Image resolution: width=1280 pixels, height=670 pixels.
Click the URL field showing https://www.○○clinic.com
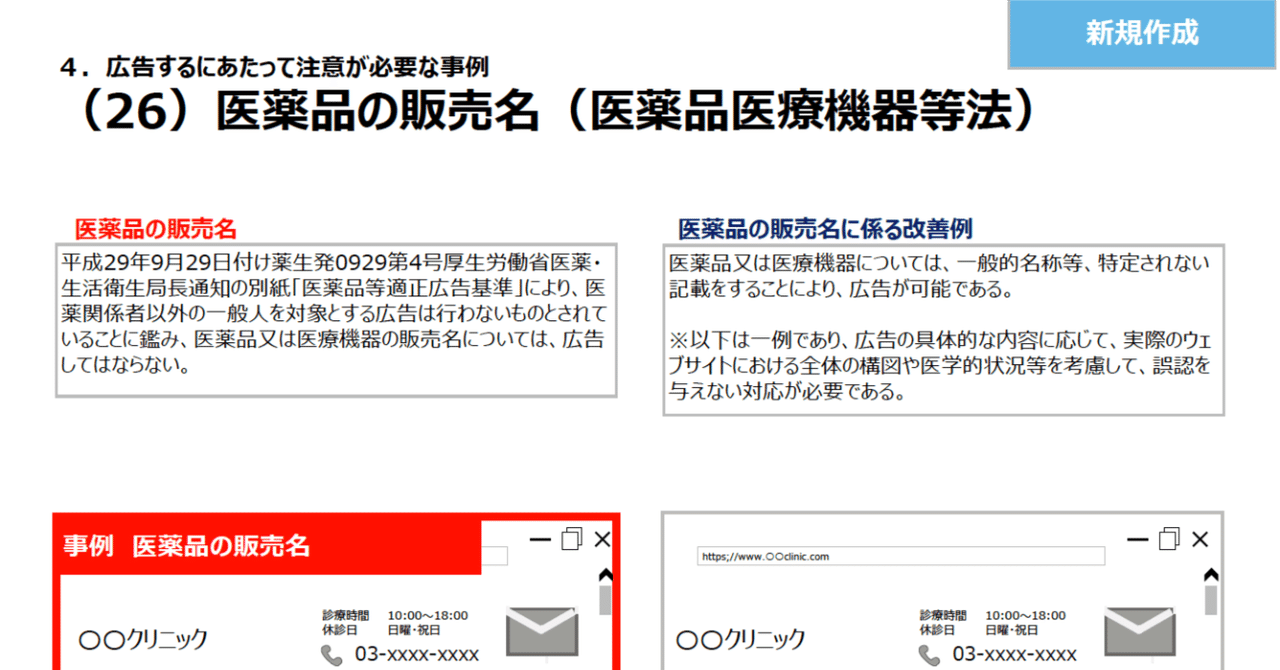900,557
